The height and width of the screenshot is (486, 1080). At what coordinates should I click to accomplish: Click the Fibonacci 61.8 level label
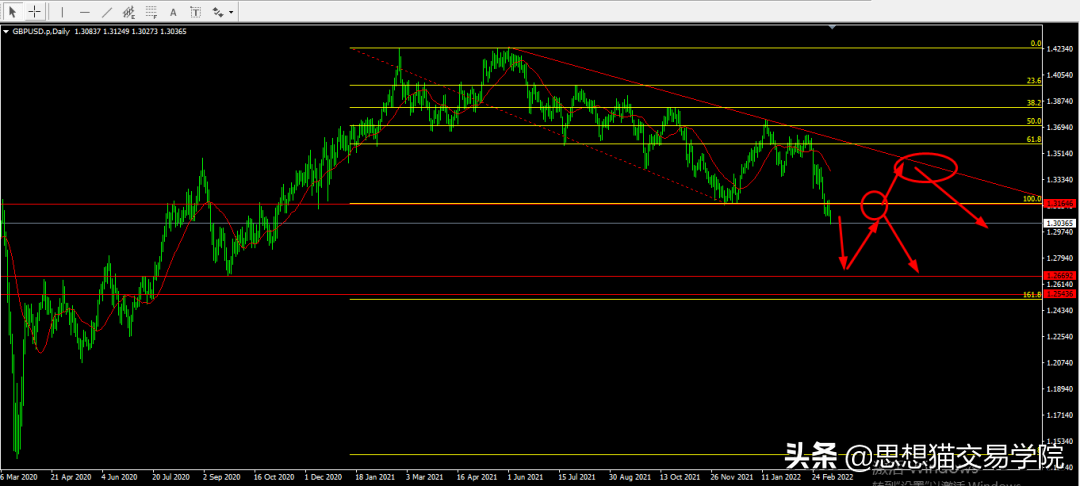click(x=1034, y=139)
